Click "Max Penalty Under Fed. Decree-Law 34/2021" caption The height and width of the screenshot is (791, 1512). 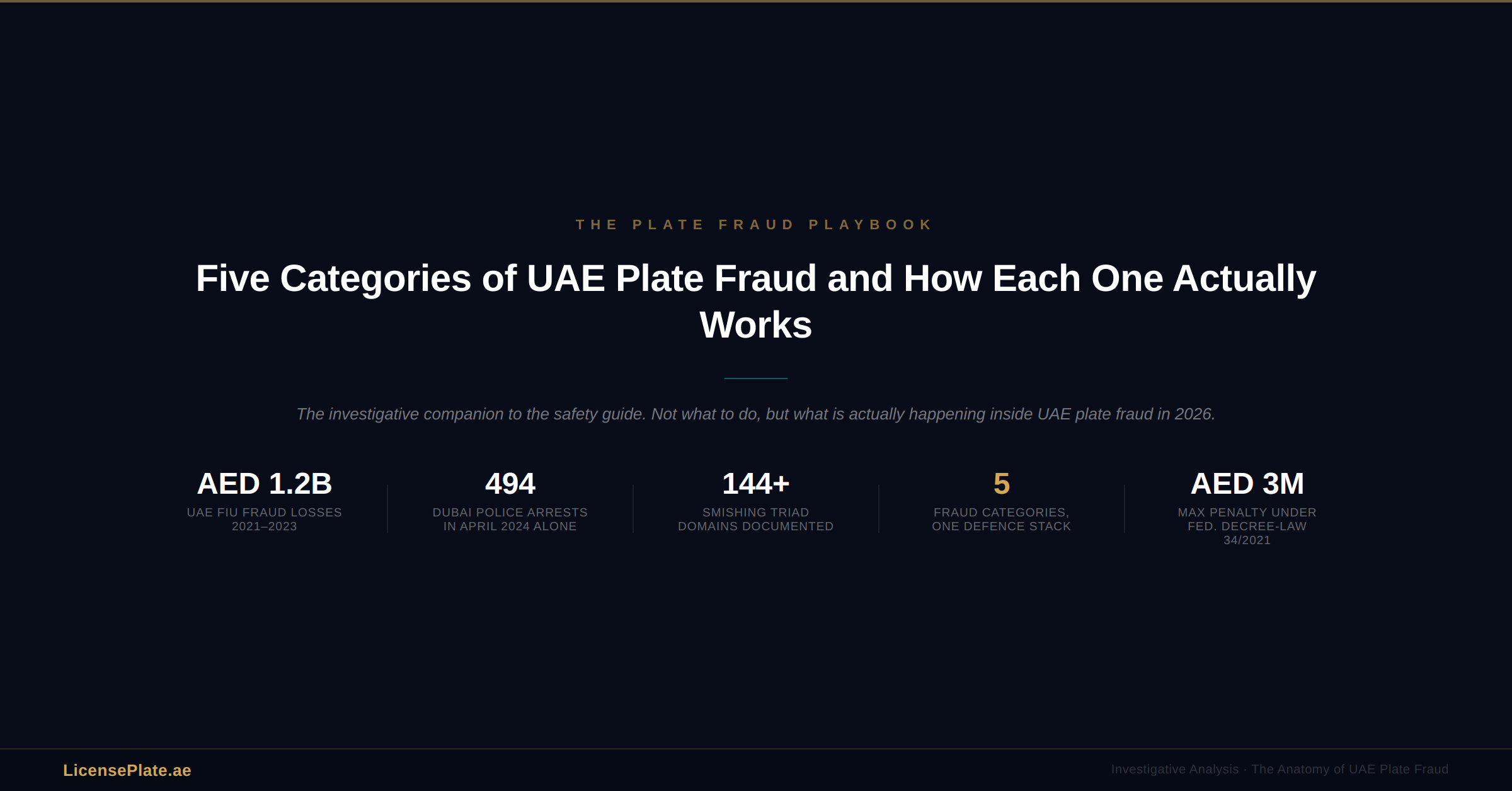pyautogui.click(x=1247, y=526)
